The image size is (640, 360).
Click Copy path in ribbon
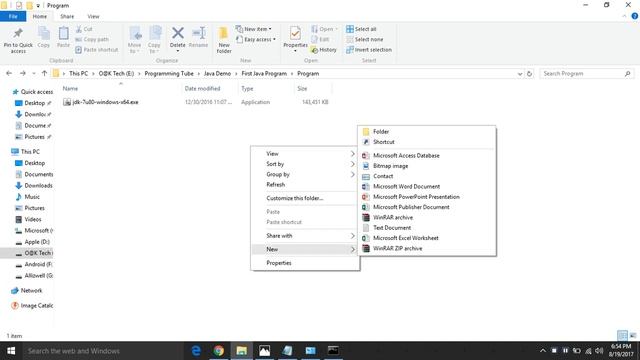92,39
